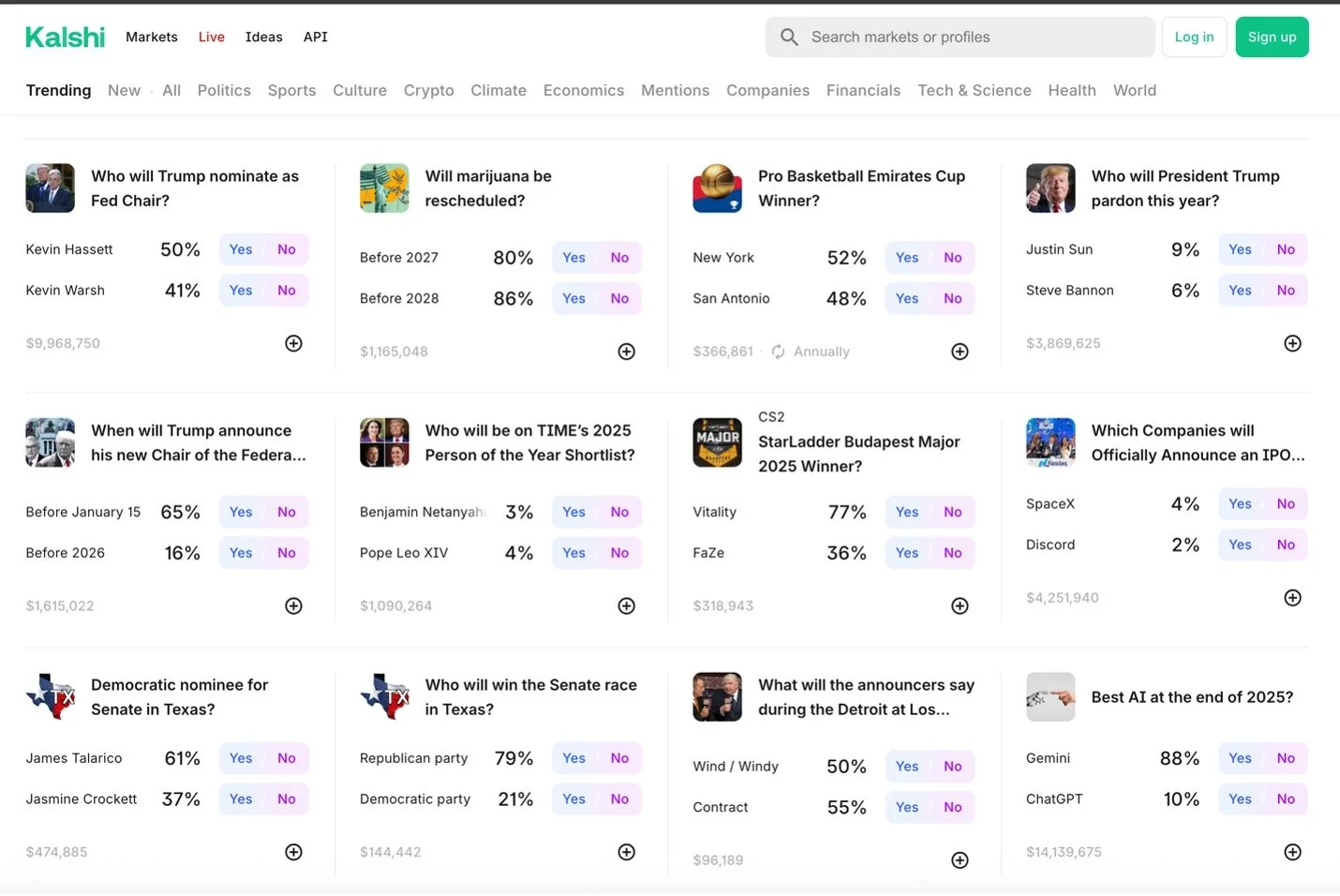Viewport: 1340px width, 896px height.
Task: Open the Crypto category
Action: [428, 90]
